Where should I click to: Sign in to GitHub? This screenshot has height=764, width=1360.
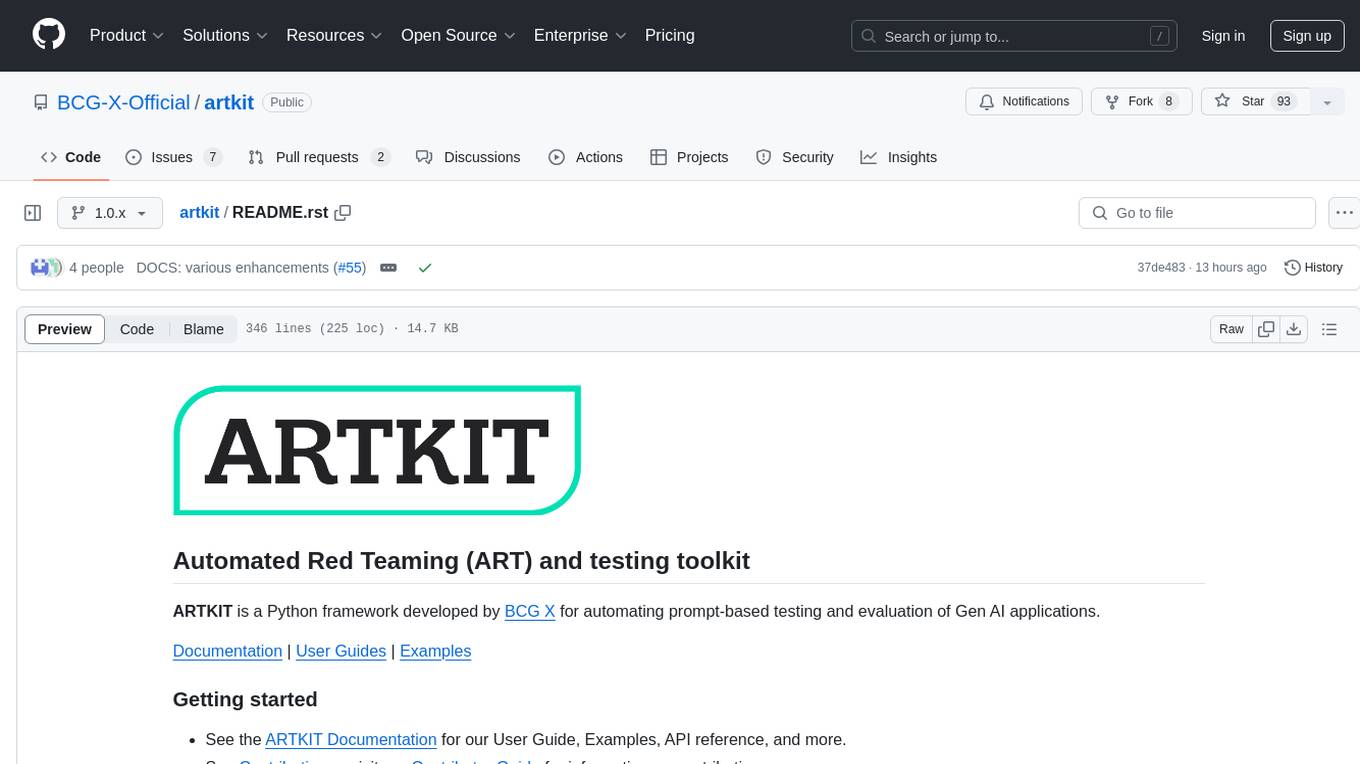(x=1223, y=36)
